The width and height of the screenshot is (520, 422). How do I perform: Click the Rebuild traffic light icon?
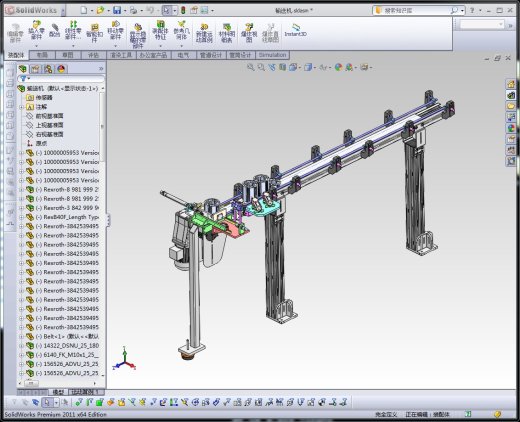183,10
